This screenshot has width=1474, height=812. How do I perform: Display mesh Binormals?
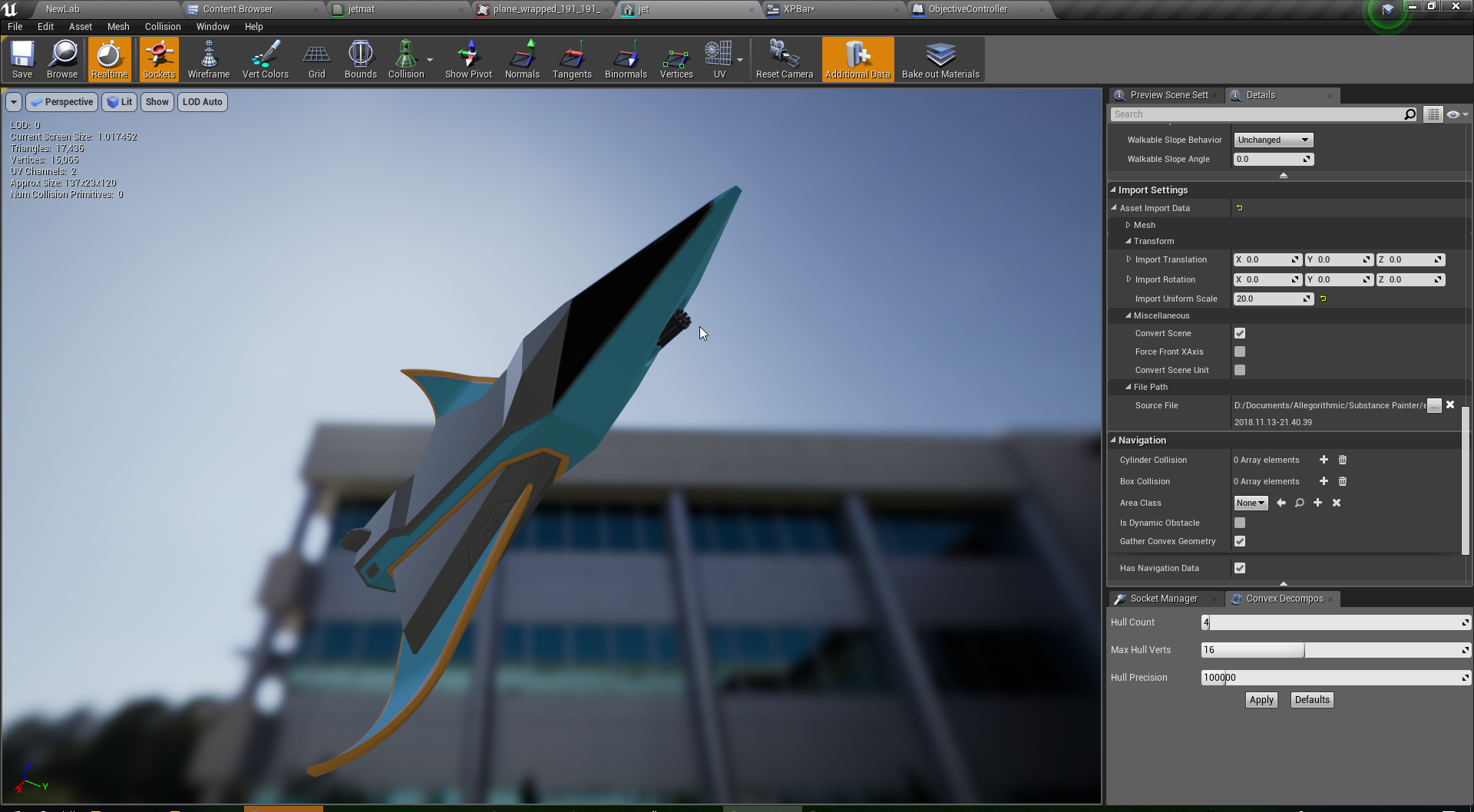tap(626, 60)
